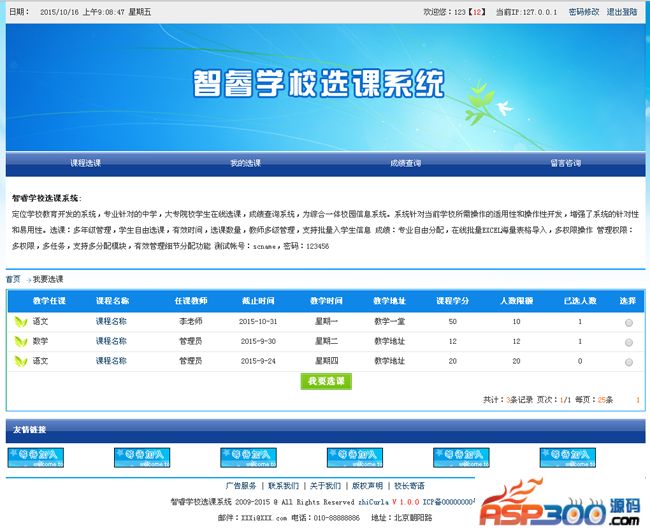Image resolution: width=650 pixels, height=530 pixels.
Task: Open the 我的选课 navigation tab
Action: click(245, 163)
